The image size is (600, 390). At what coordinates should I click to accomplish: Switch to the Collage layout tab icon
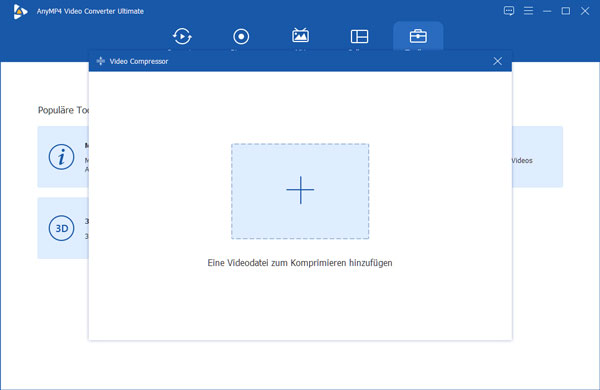359,36
